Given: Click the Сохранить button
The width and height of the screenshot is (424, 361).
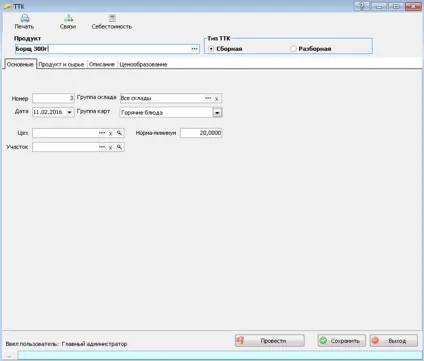Looking at the screenshot, I should click(x=341, y=341).
